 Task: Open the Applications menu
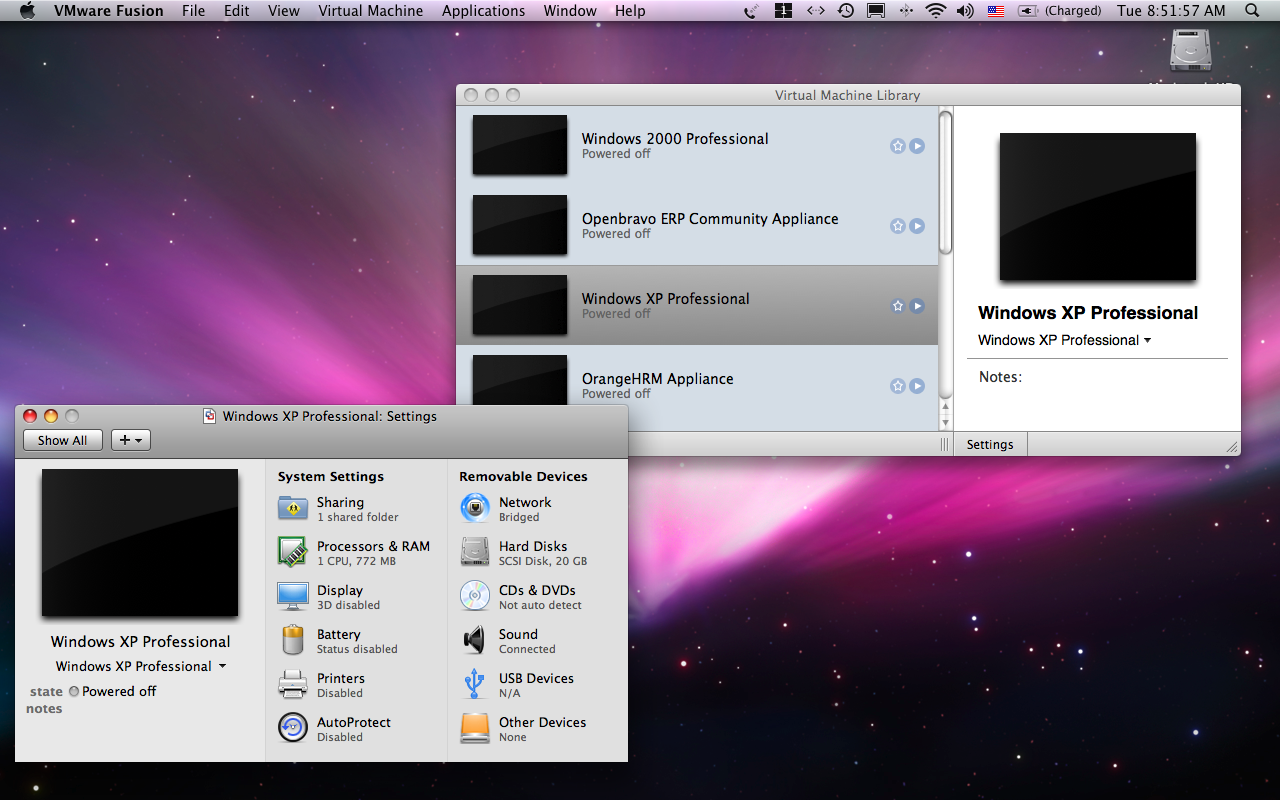tap(484, 11)
